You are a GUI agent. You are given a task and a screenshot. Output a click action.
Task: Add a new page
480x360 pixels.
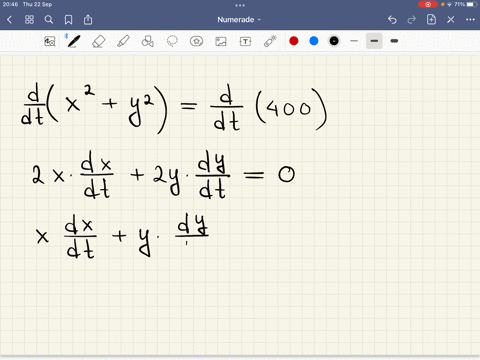(431, 19)
